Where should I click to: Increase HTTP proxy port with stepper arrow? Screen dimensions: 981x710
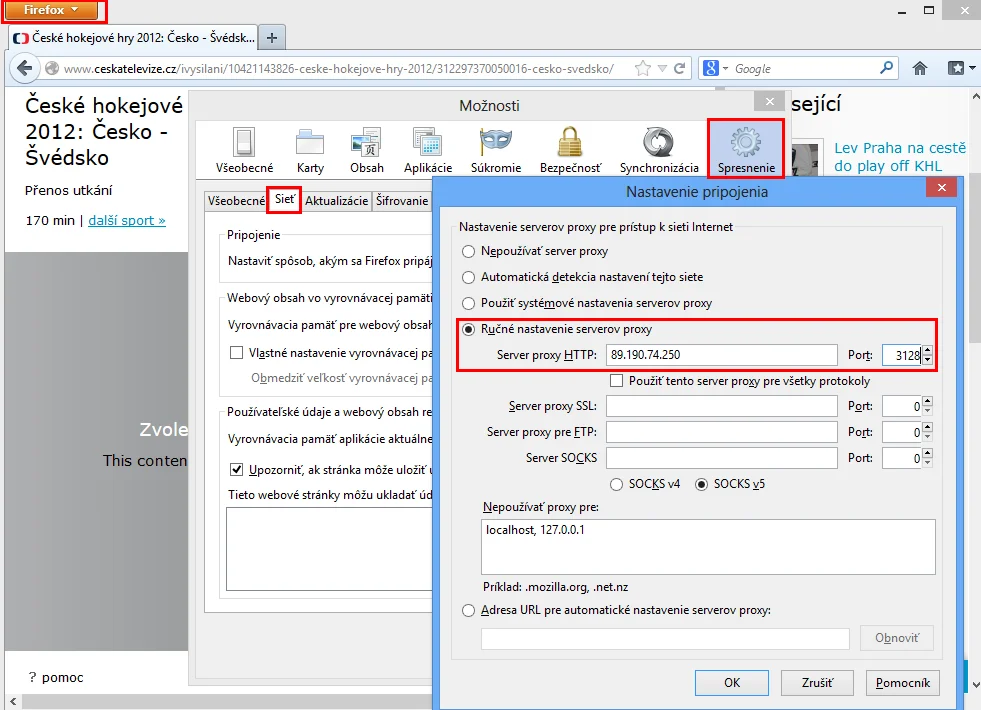(x=929, y=349)
